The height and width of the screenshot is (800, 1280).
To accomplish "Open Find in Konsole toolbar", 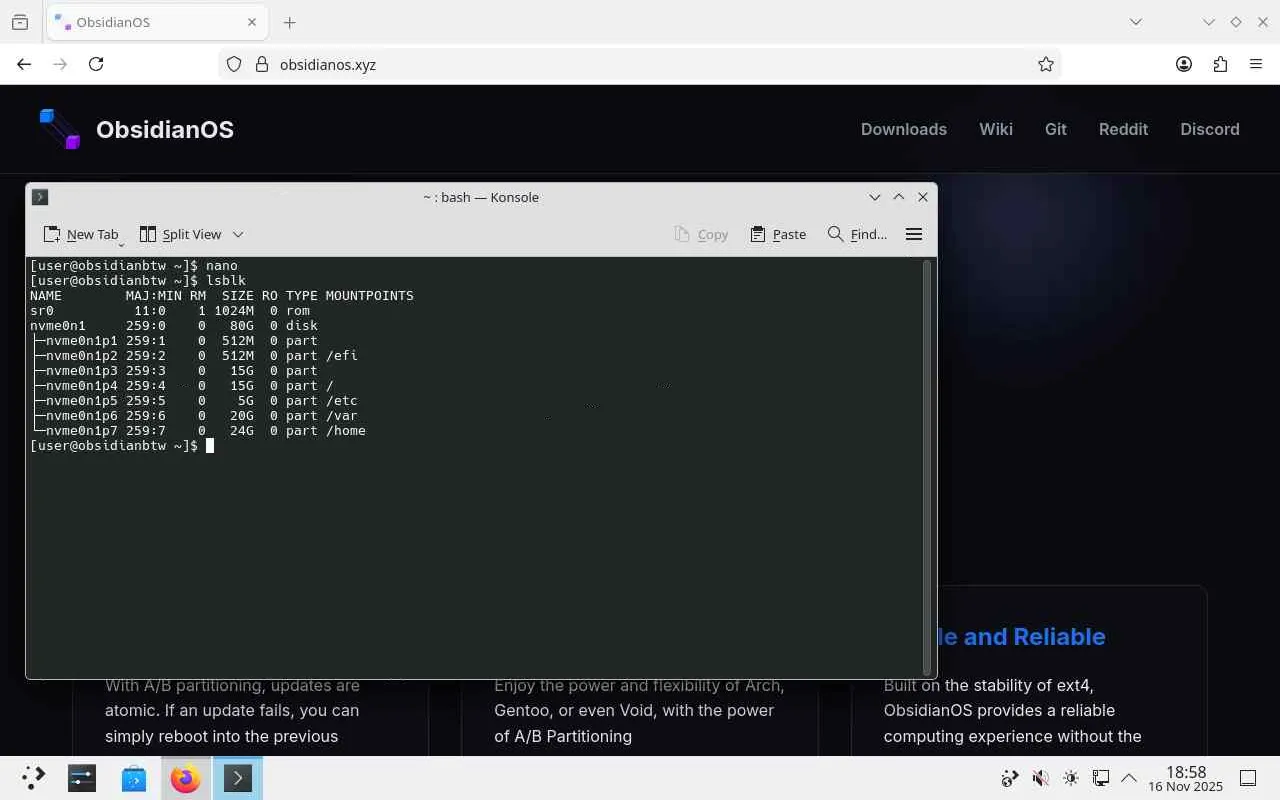I will (x=857, y=234).
